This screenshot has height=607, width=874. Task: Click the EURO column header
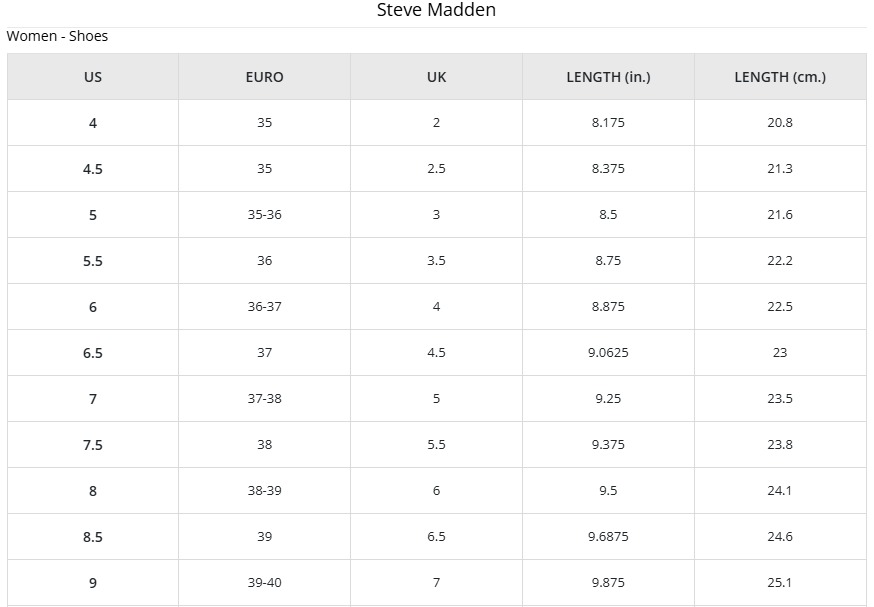[264, 77]
